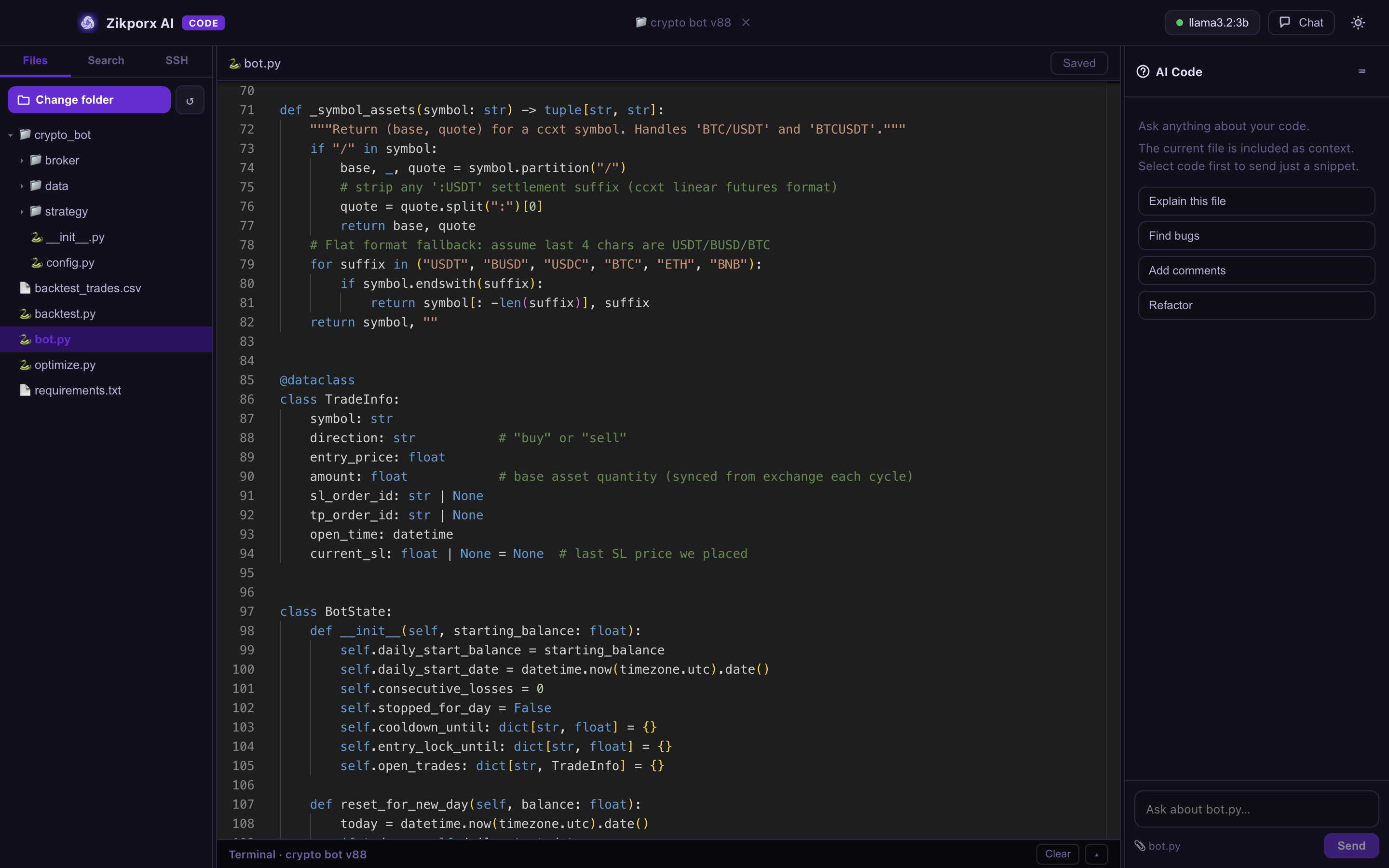Click the backtest_trades.csv file icon
This screenshot has width=1389, height=868.
point(25,287)
